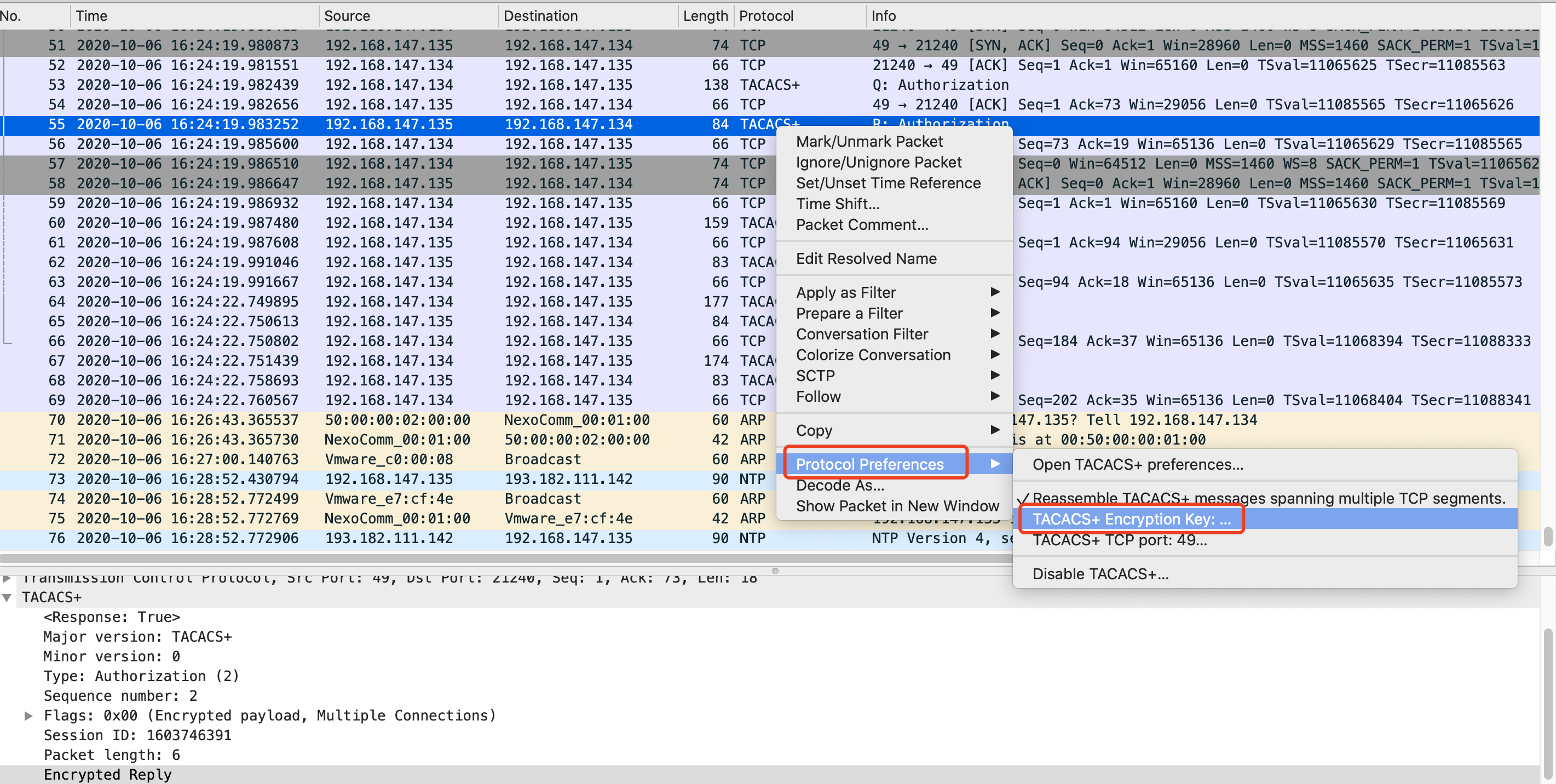Click pane splitter handle dot

[775, 571]
